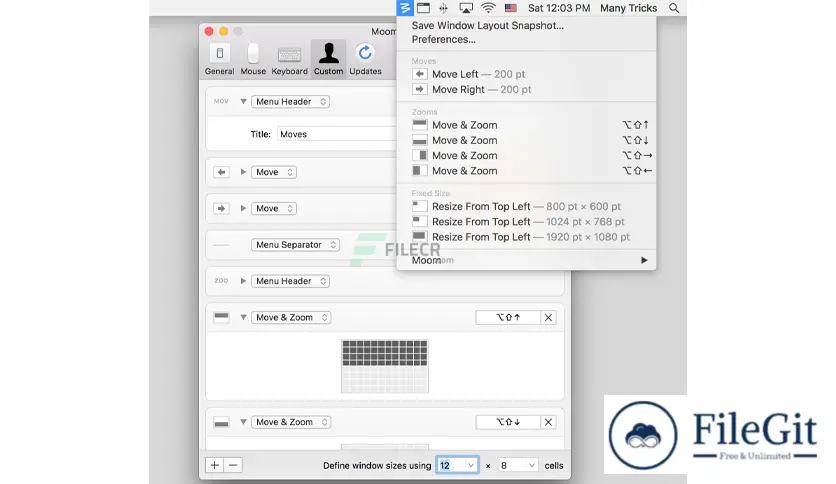
Task: Open the General preferences tab
Action: (219, 59)
